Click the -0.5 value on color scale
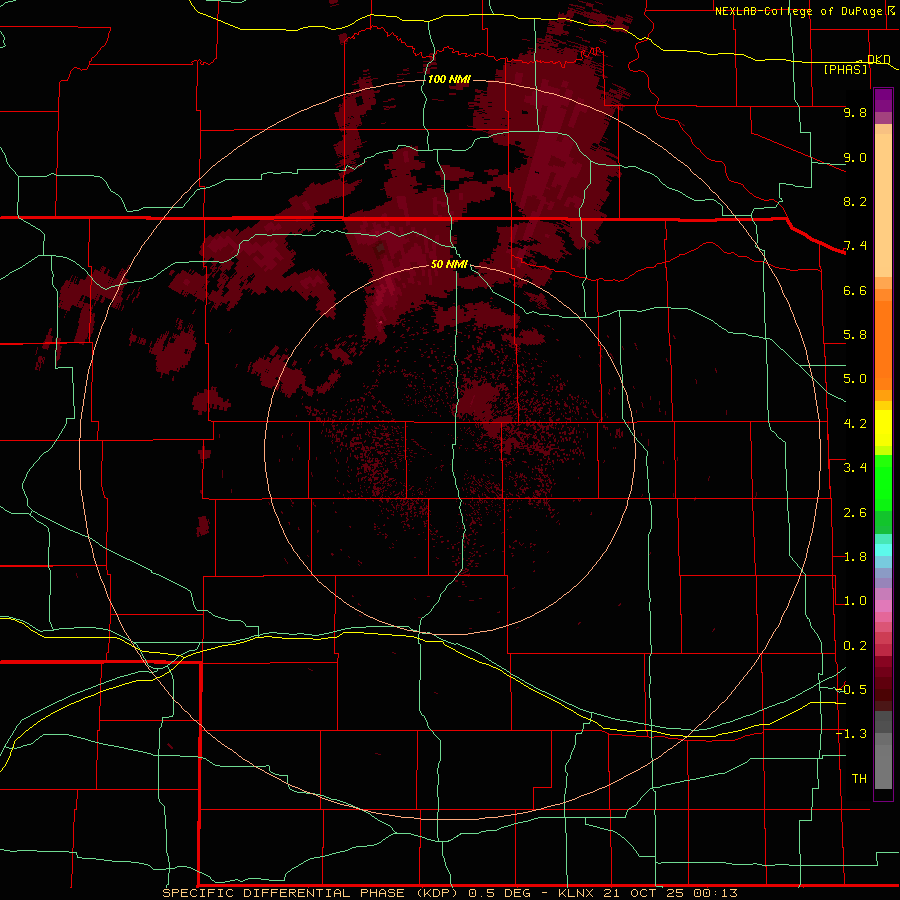The width and height of the screenshot is (900, 900). pos(852,690)
